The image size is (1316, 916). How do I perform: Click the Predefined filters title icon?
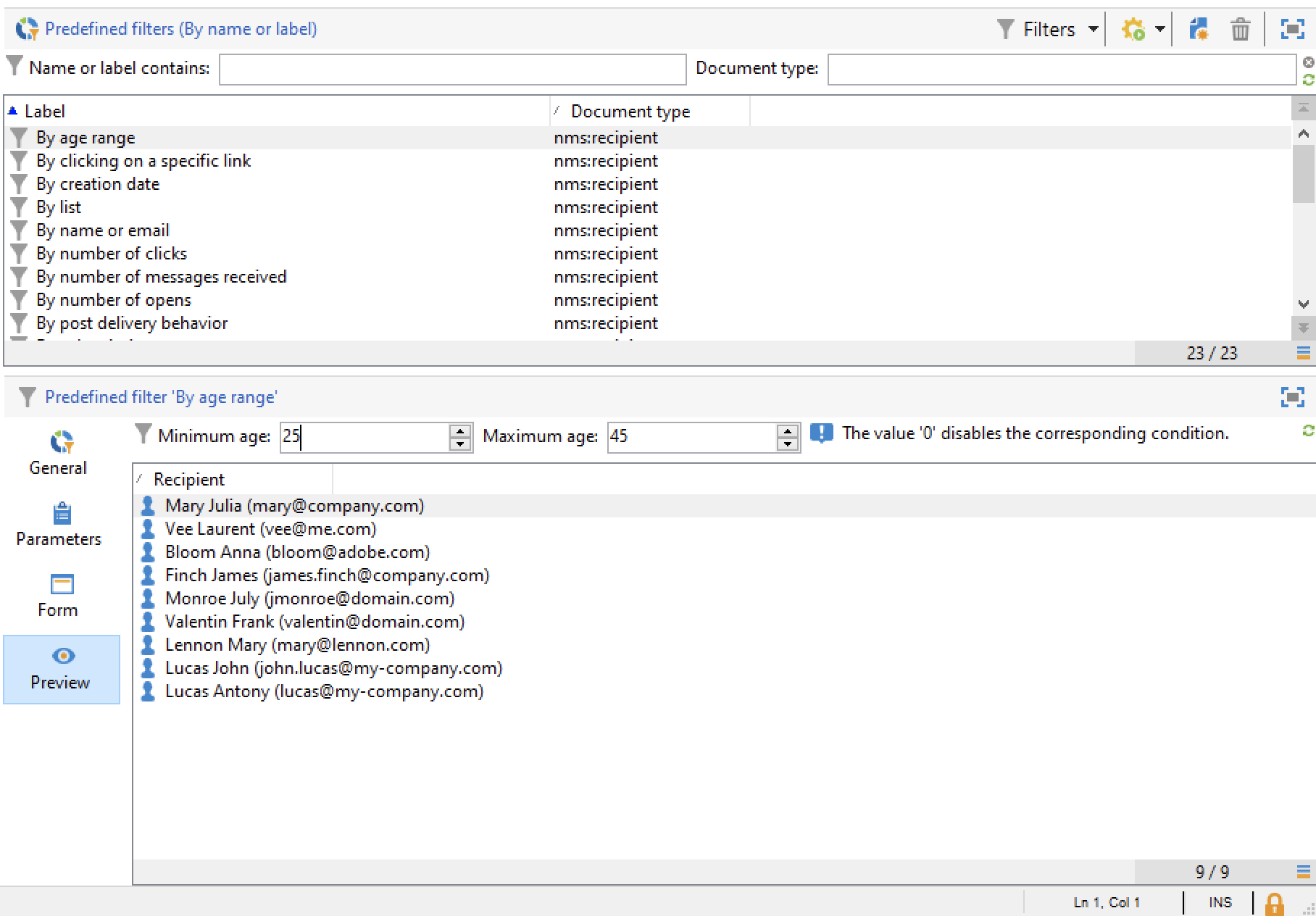coord(27,29)
